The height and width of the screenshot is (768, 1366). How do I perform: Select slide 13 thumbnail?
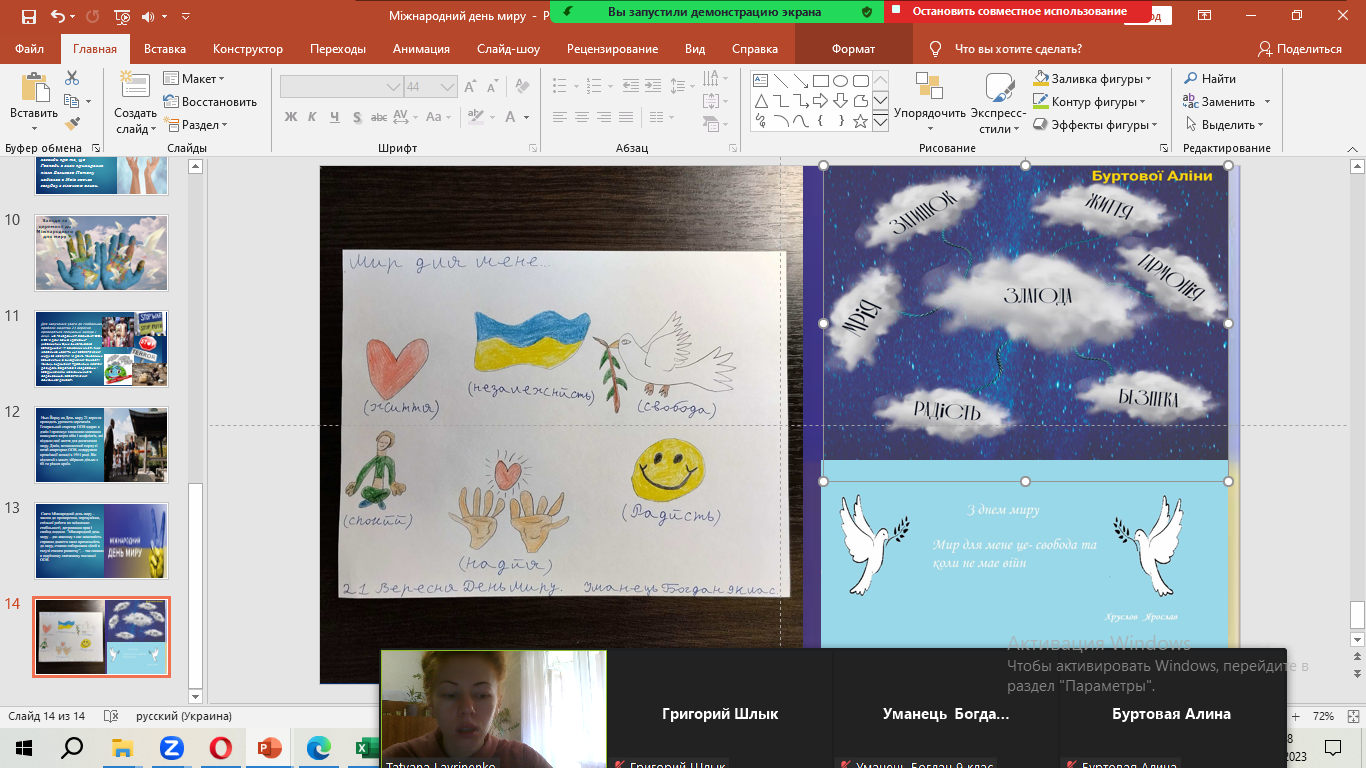pos(102,541)
